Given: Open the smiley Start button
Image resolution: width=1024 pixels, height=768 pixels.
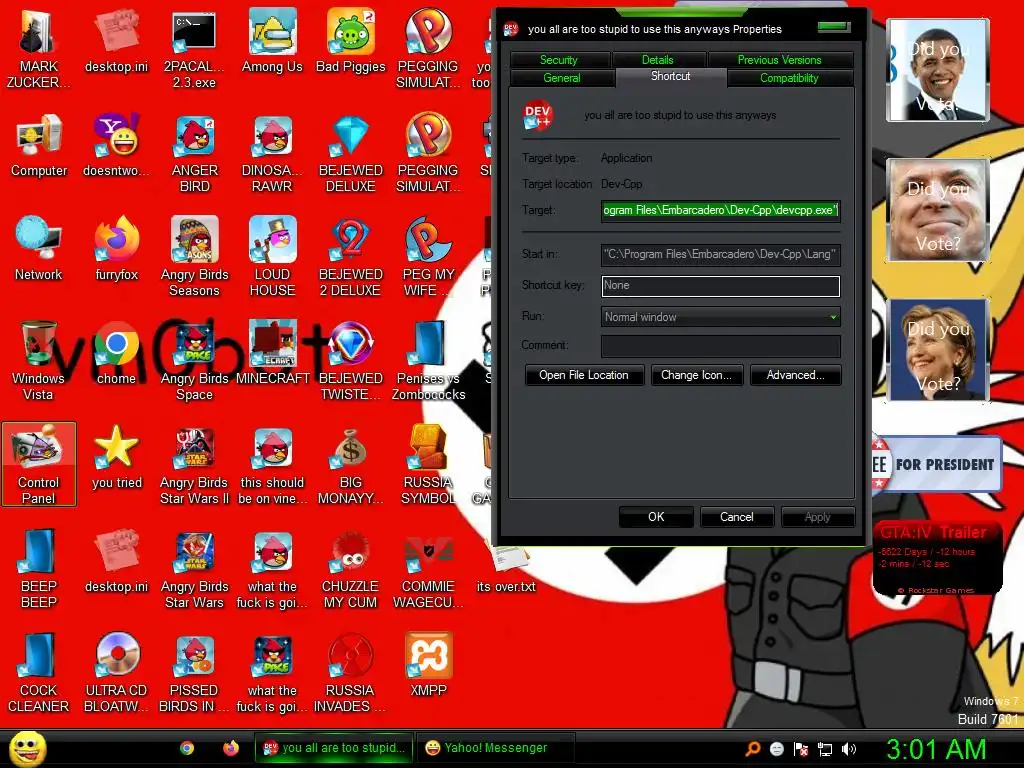Looking at the screenshot, I should click(27, 748).
